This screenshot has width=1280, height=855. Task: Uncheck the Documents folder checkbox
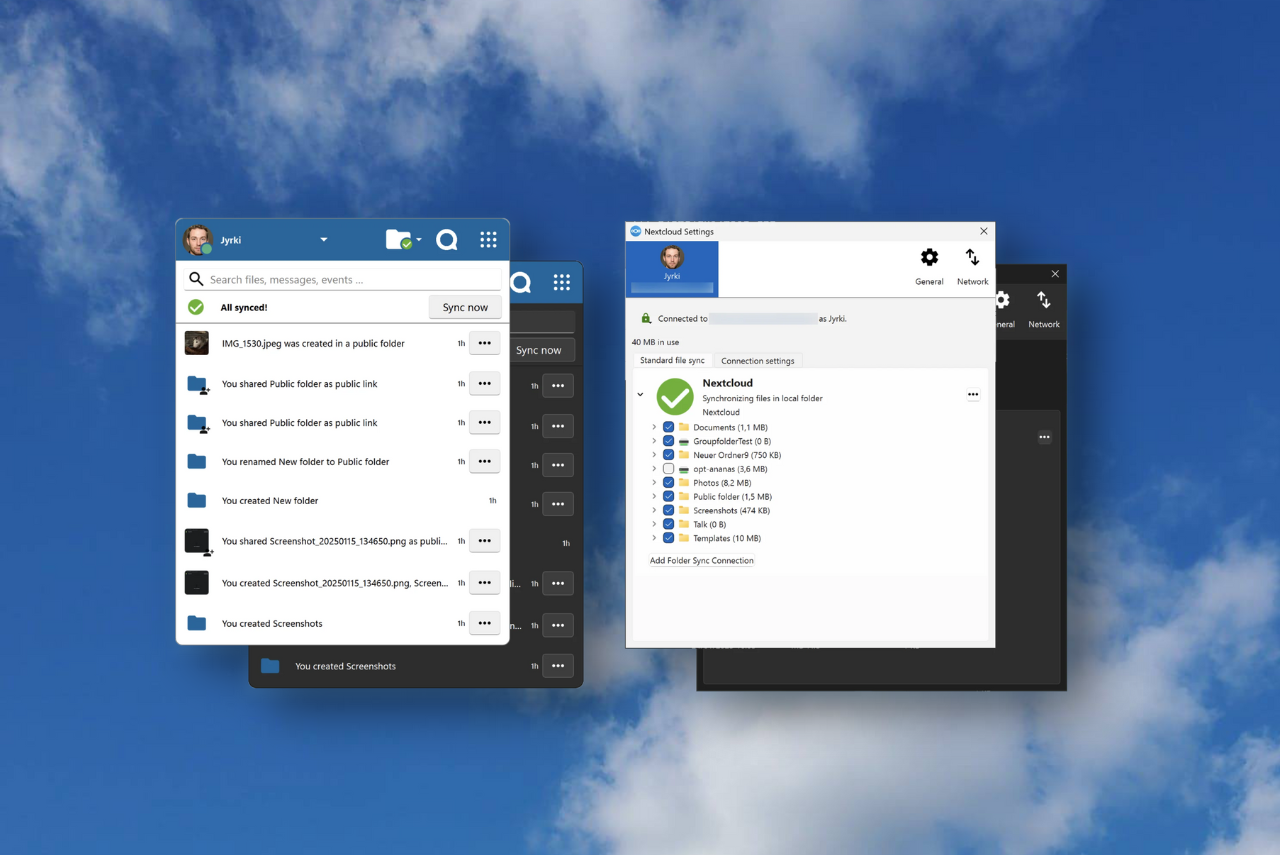click(x=669, y=427)
